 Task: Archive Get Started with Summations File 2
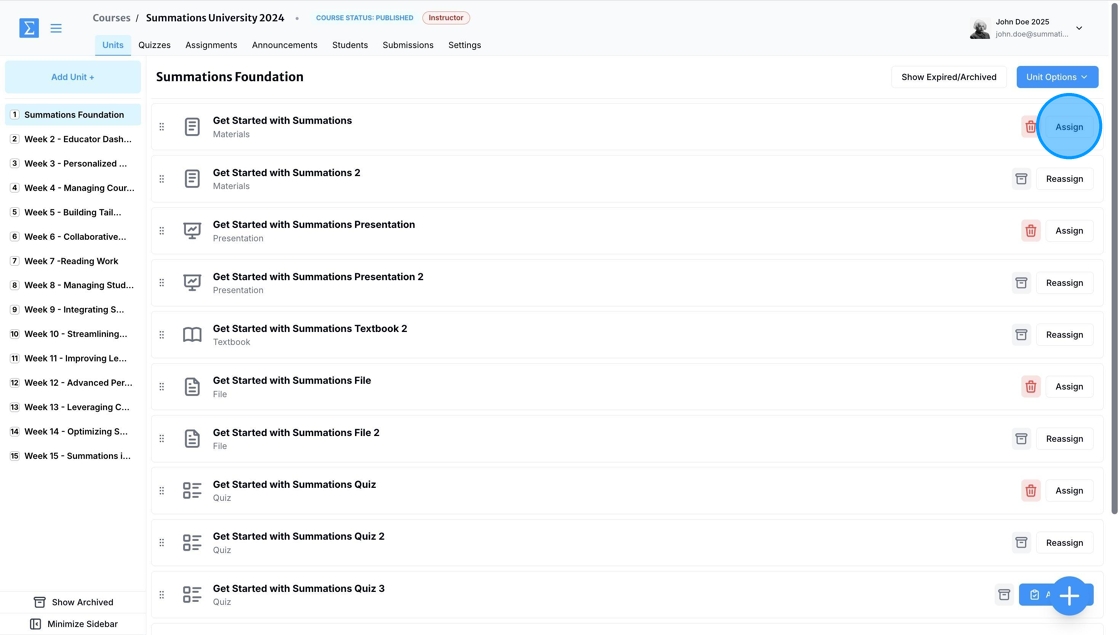[1021, 439]
